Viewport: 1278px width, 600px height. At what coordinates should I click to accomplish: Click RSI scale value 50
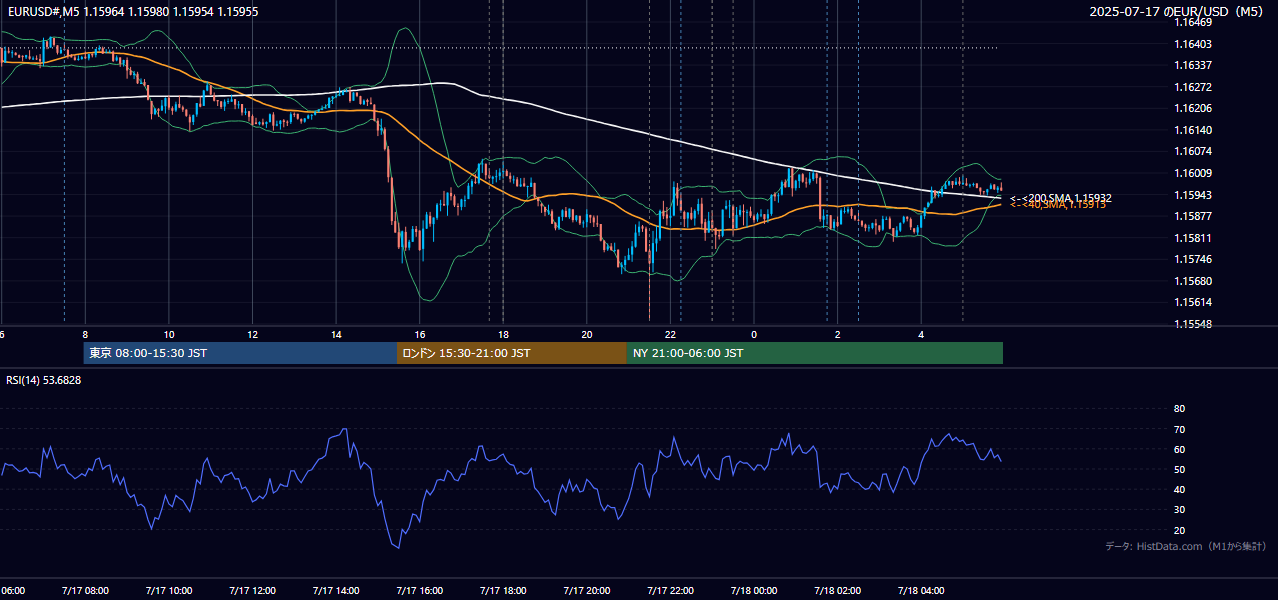pyautogui.click(x=1179, y=469)
